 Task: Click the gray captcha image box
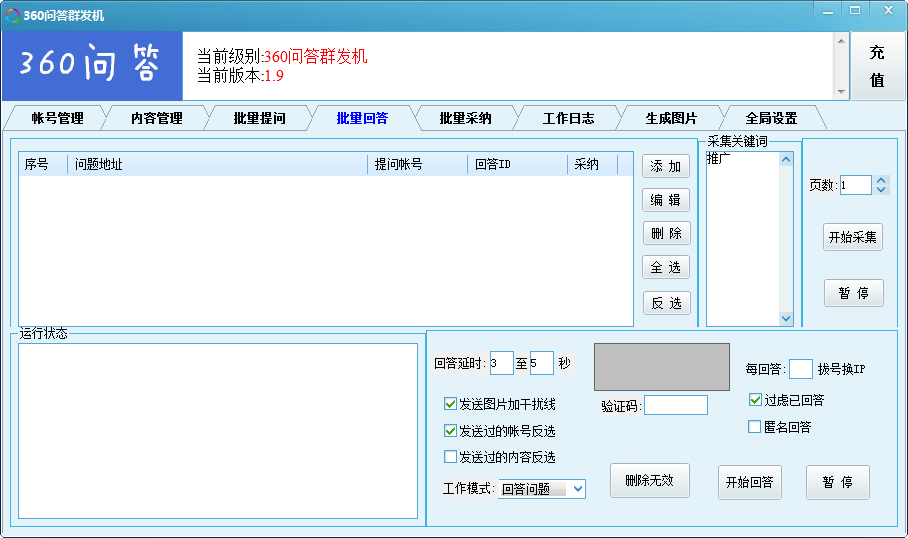tap(662, 367)
